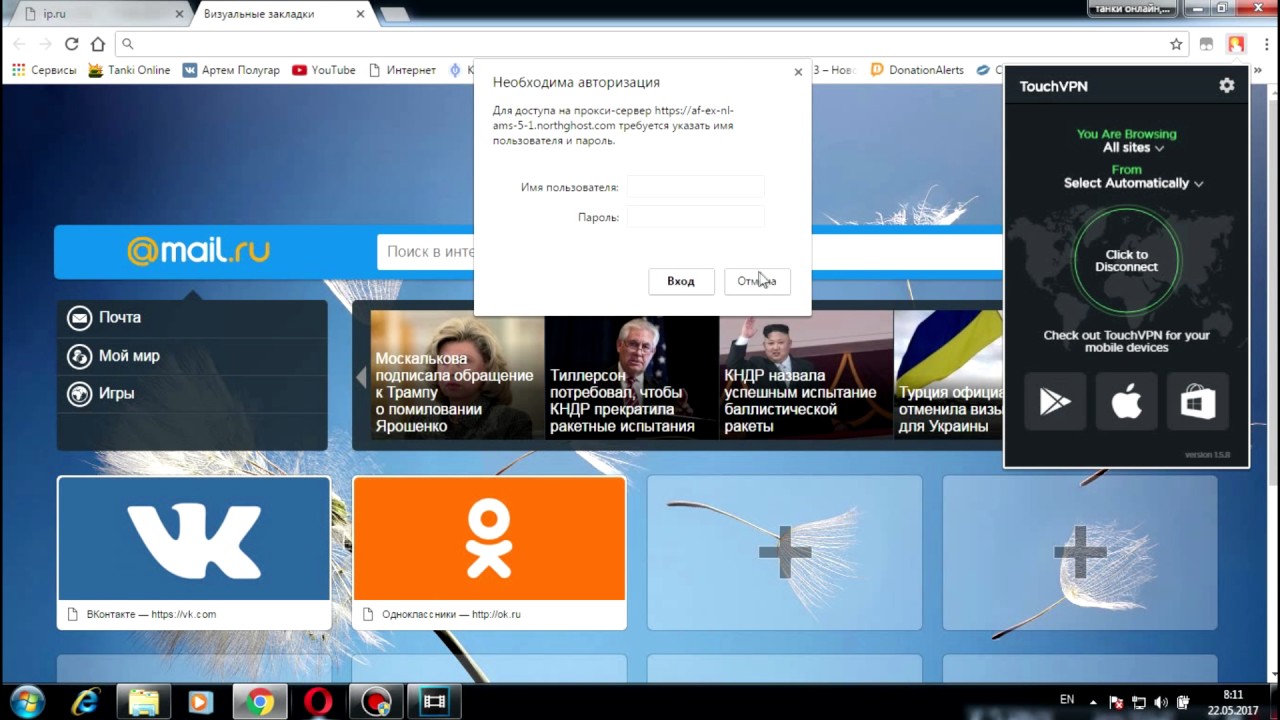1280x720 pixels.
Task: Bookmark this page with the star icon
Action: tap(1177, 44)
